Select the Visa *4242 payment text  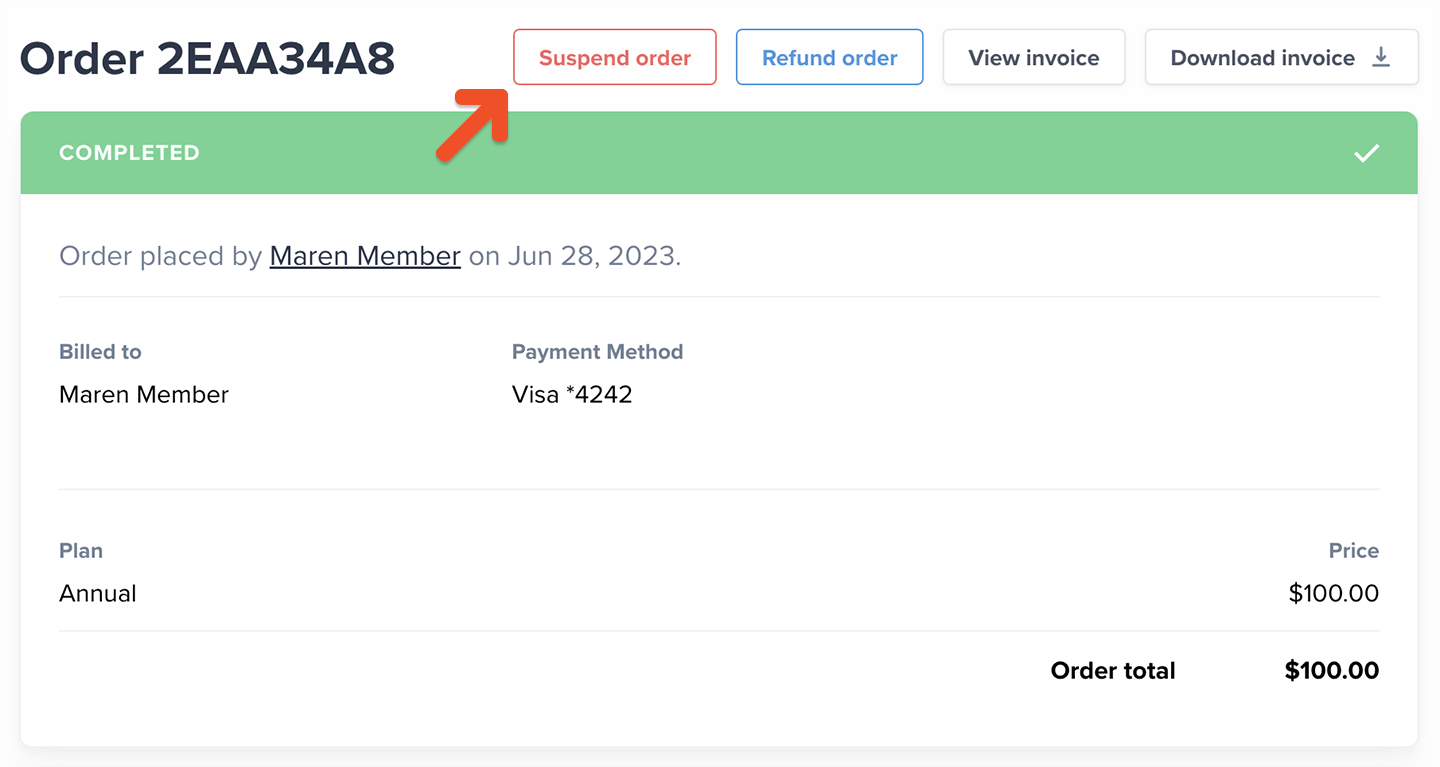click(572, 395)
